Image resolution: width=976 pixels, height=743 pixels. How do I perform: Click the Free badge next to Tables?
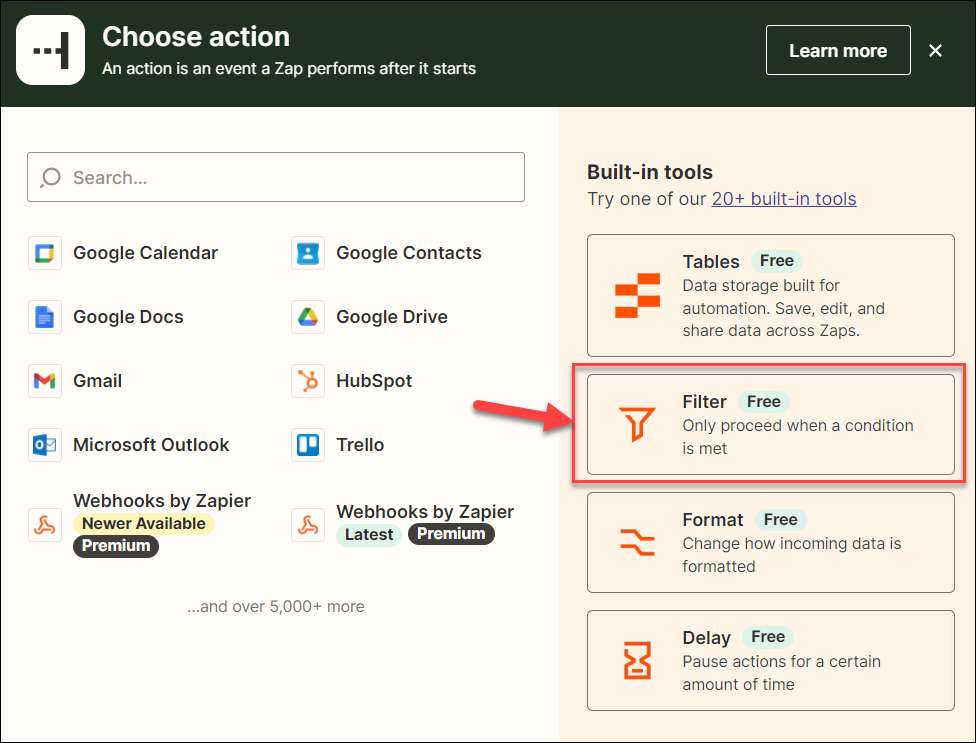click(777, 261)
